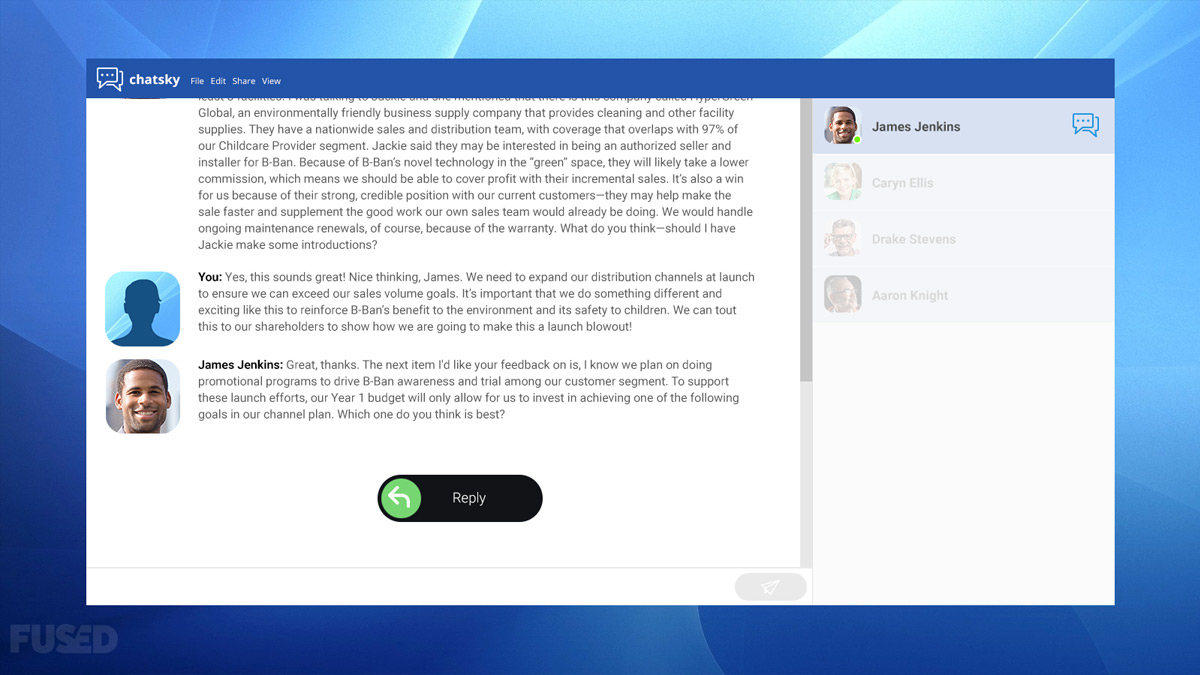Click James Jenkins photo in chat message
Screen dimensions: 1200x675
click(x=143, y=396)
